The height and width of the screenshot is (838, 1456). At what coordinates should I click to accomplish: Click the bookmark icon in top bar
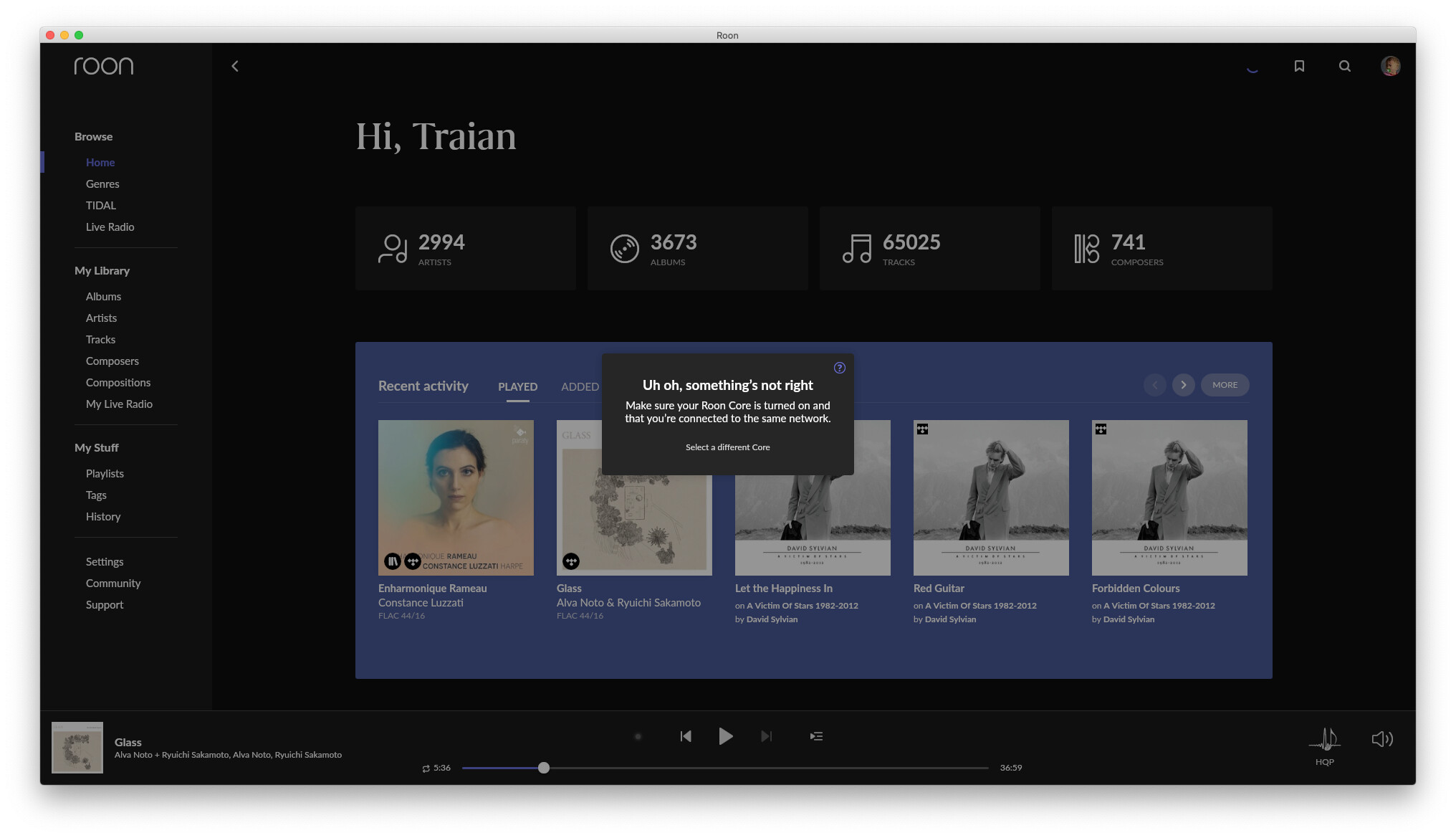pyautogui.click(x=1299, y=66)
